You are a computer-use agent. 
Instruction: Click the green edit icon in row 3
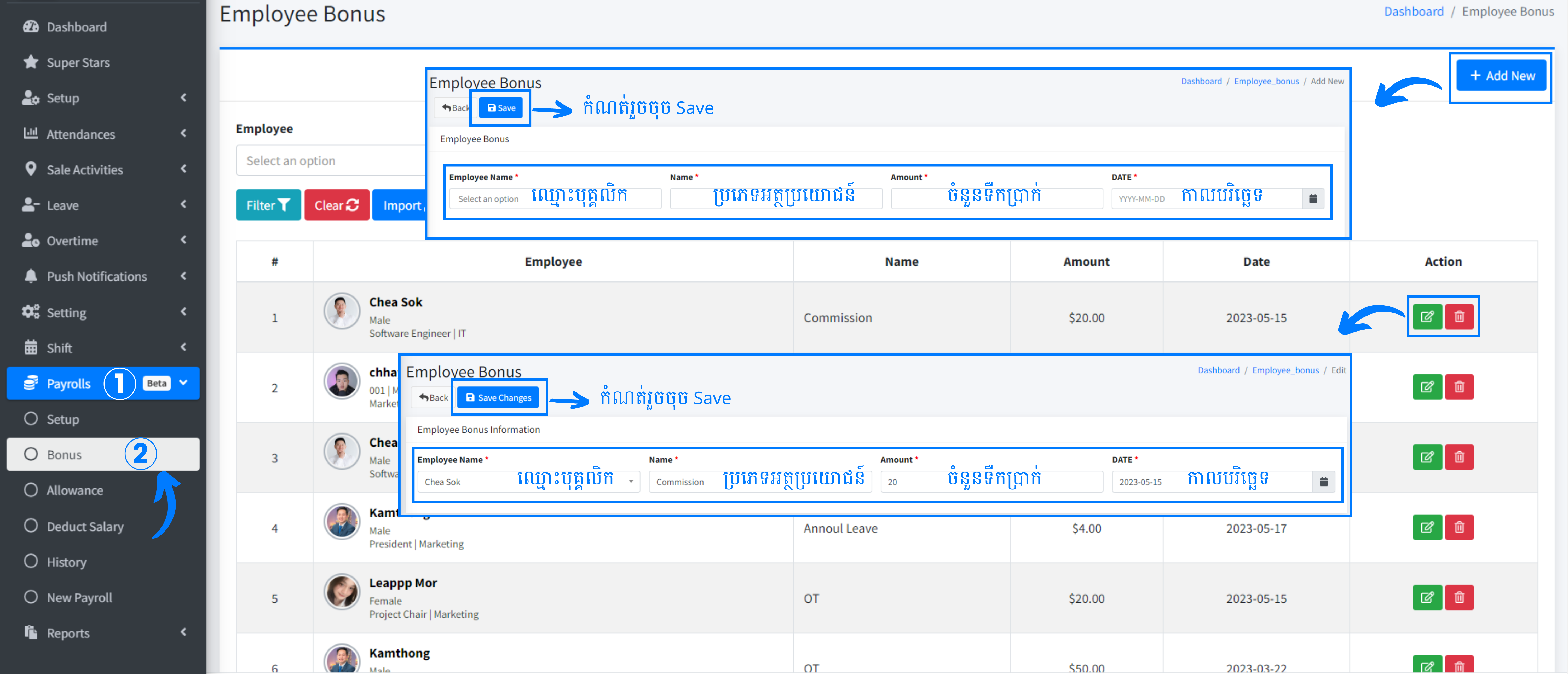1427,457
